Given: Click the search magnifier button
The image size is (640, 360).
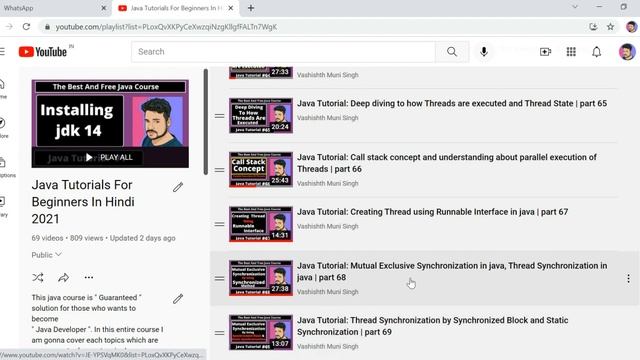Looking at the screenshot, I should pyautogui.click(x=452, y=52).
